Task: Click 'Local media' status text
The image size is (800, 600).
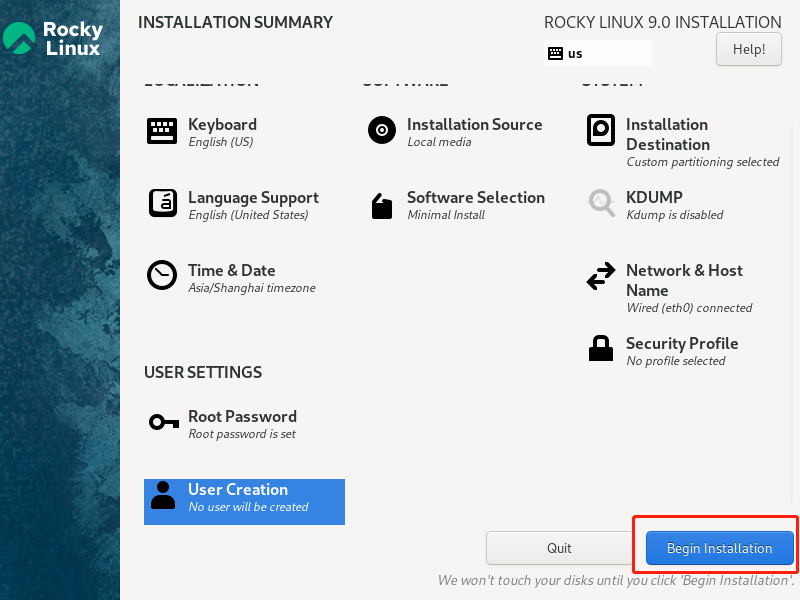Action: pyautogui.click(x=439, y=142)
